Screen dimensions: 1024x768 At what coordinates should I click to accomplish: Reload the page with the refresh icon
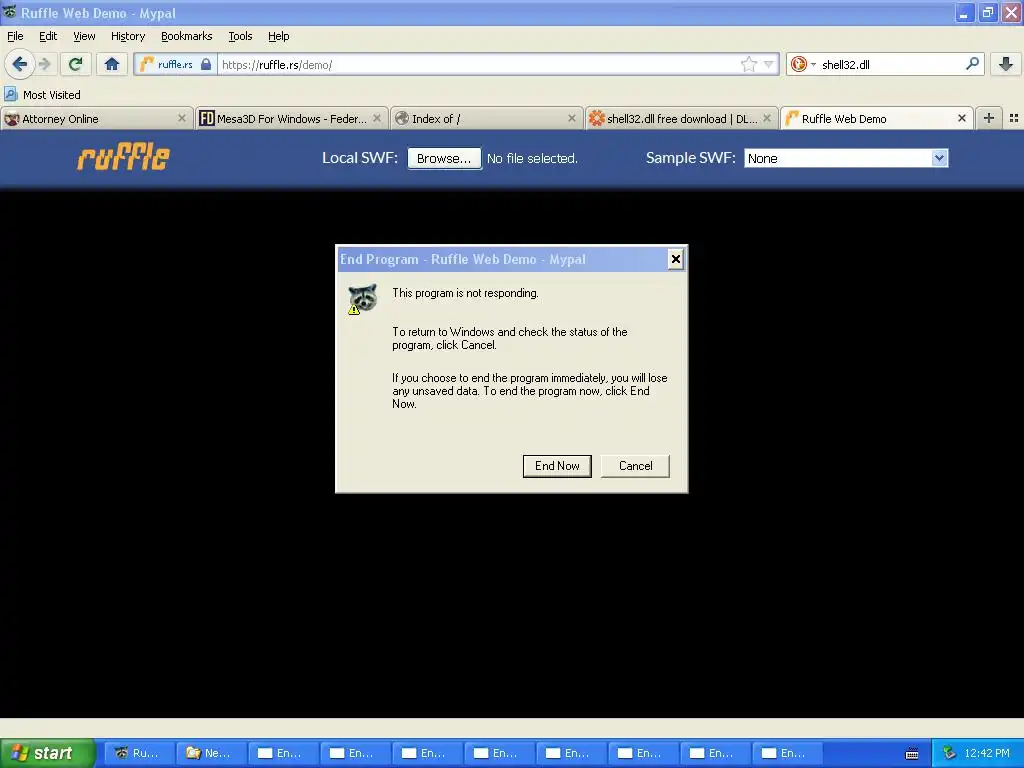point(76,64)
